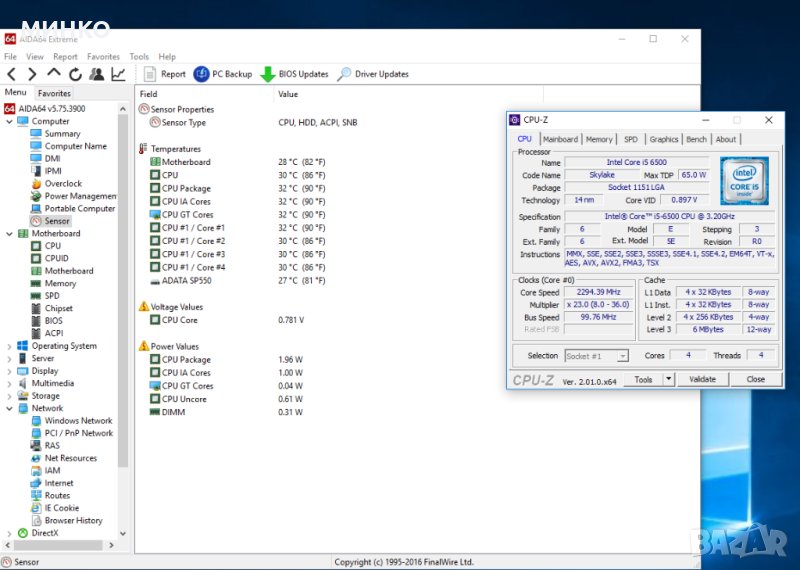Open Driver Updates from the toolbar
800x570 pixels.
tap(372, 74)
